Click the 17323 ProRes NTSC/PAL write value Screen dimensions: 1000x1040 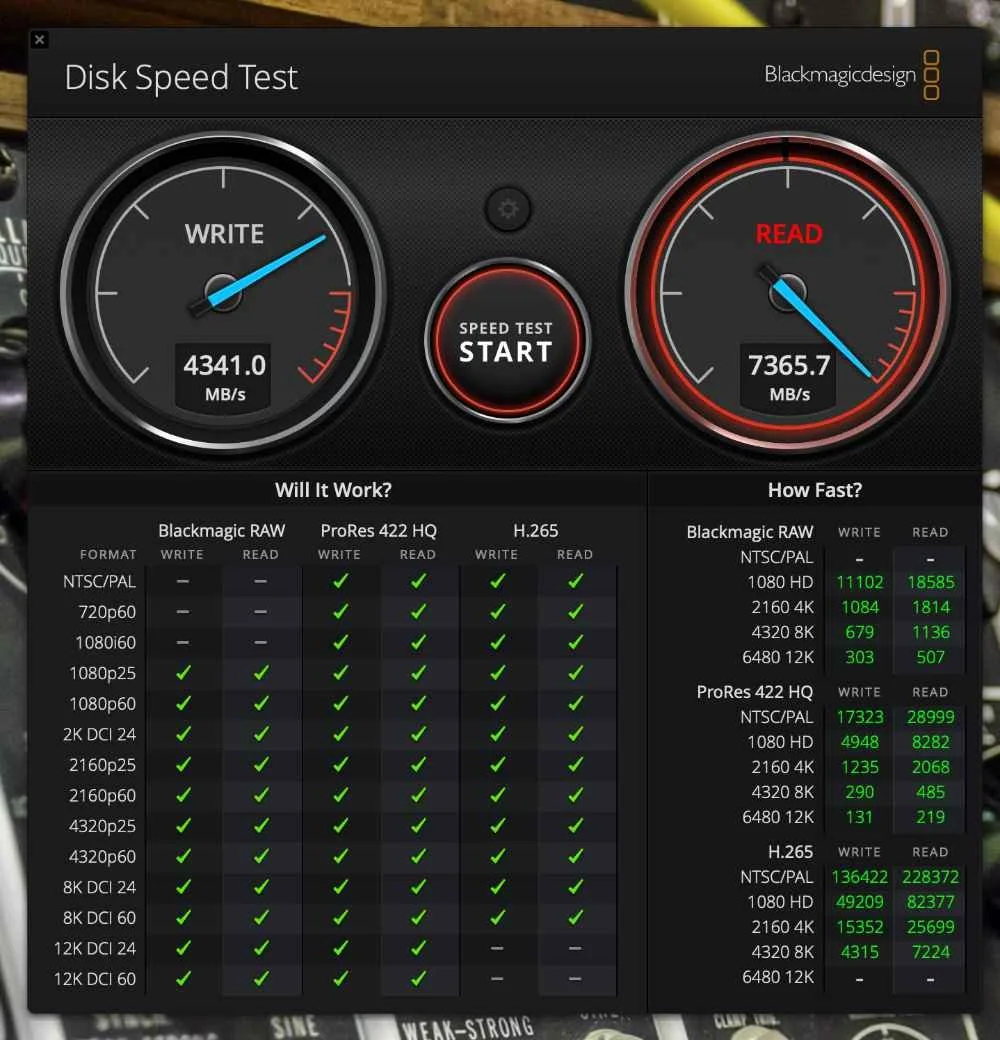(x=859, y=717)
